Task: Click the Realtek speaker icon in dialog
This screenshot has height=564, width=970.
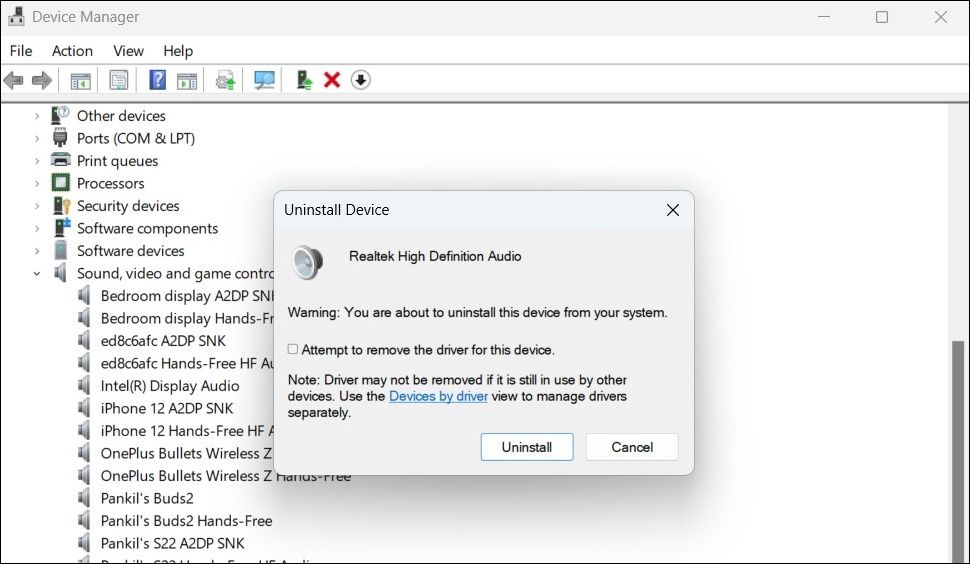Action: point(307,262)
